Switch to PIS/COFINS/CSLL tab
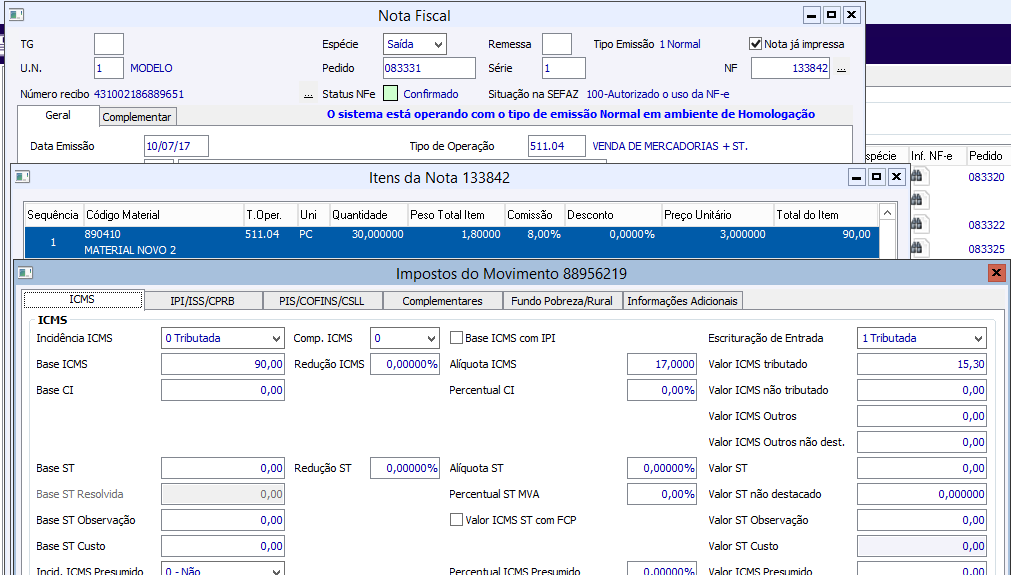This screenshot has width=1011, height=575. click(322, 301)
